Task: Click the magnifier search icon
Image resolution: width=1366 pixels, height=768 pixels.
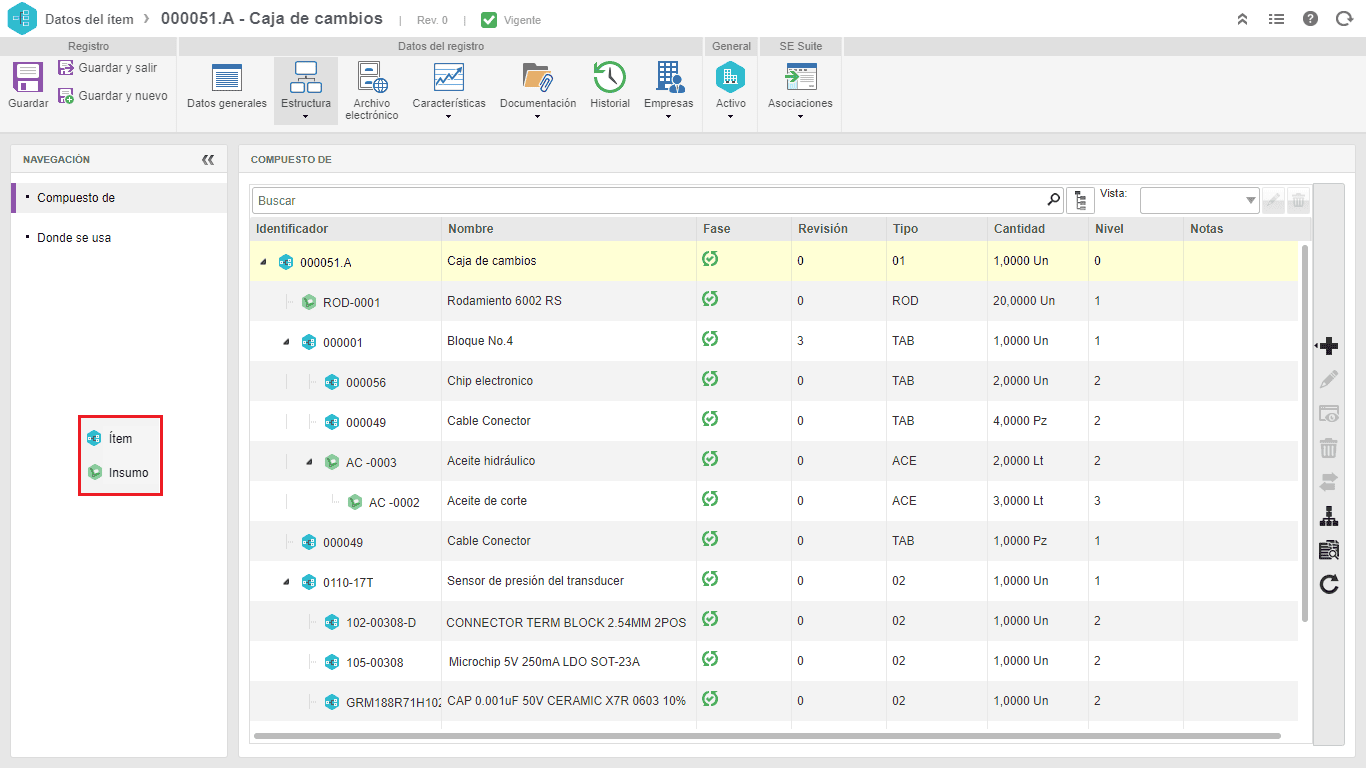Action: pyautogui.click(x=1053, y=200)
